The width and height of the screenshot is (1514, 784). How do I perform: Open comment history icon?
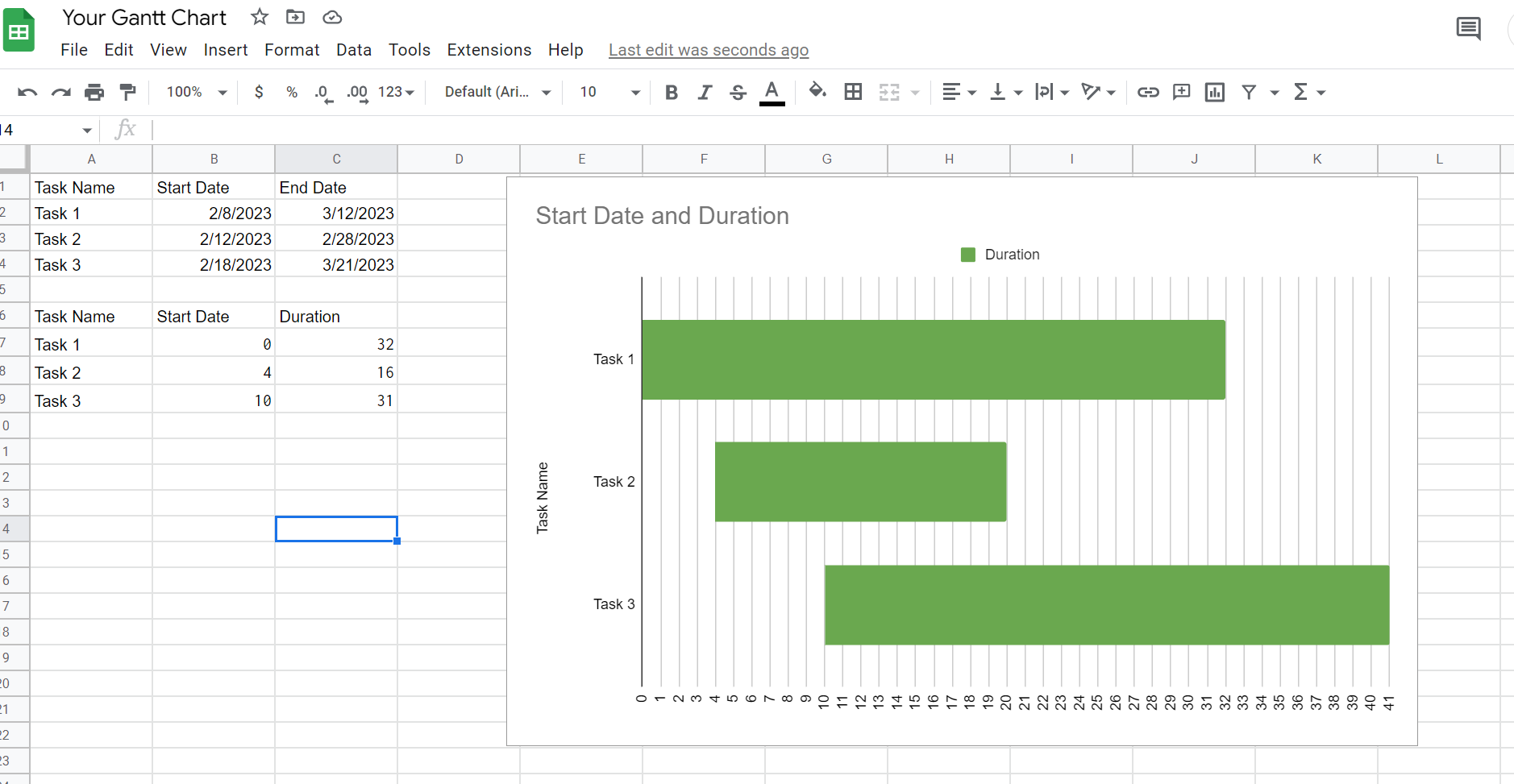tap(1469, 29)
